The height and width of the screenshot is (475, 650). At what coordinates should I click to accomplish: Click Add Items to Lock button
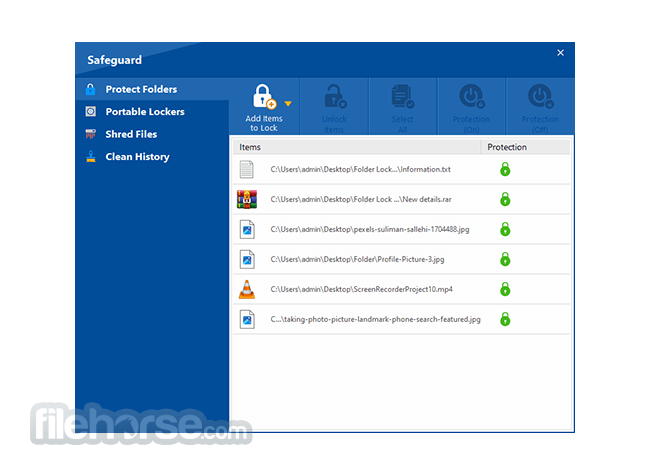264,107
